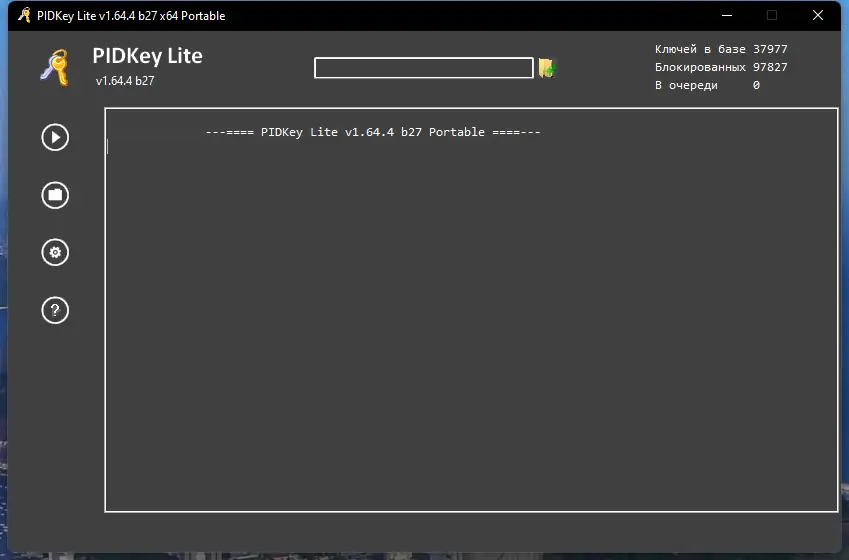The image size is (849, 560).
Task: Start key check with play icon
Action: point(55,138)
